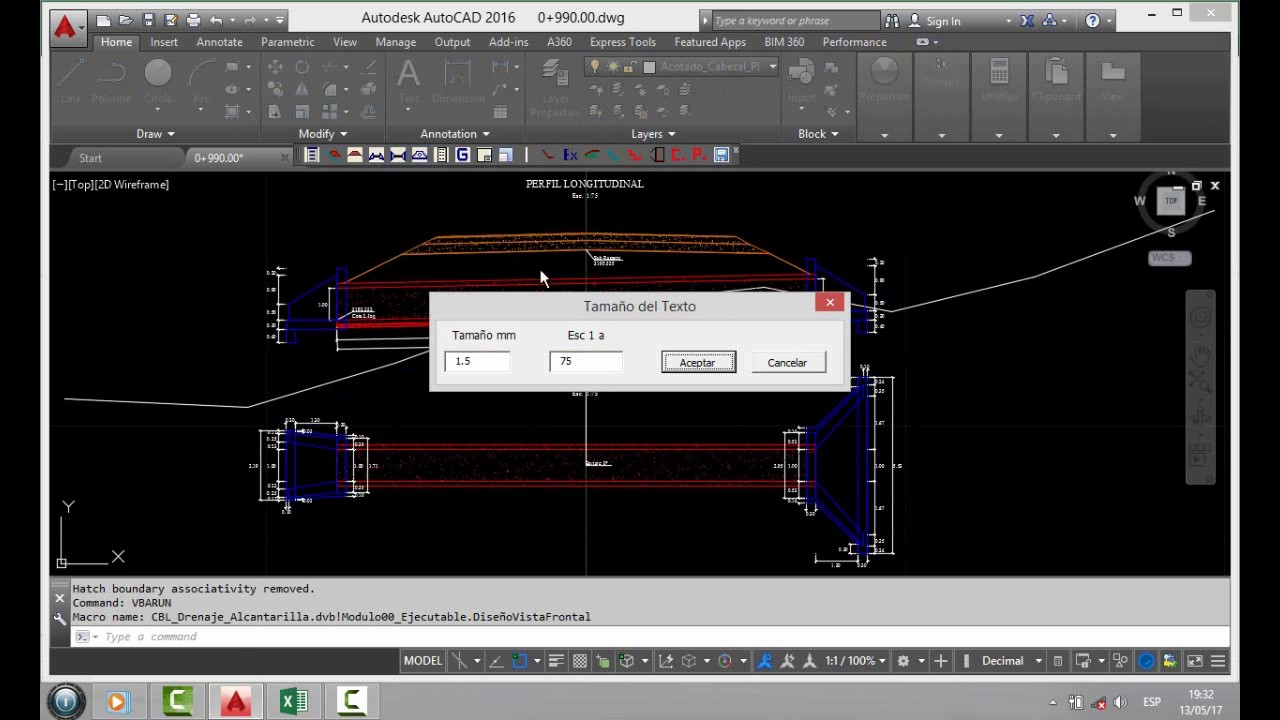
Task: Click the Workspace Switching gear in status bar
Action: pyautogui.click(x=903, y=661)
